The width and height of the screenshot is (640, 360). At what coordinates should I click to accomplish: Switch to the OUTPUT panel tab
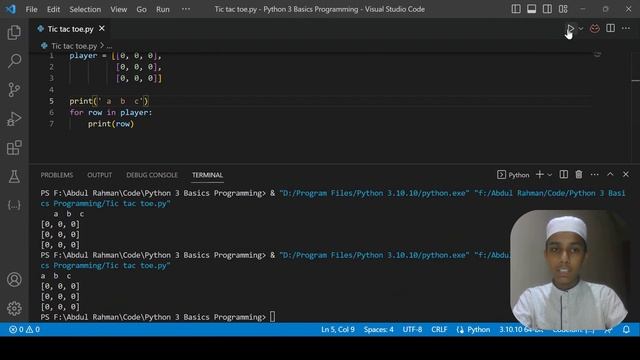[100, 175]
